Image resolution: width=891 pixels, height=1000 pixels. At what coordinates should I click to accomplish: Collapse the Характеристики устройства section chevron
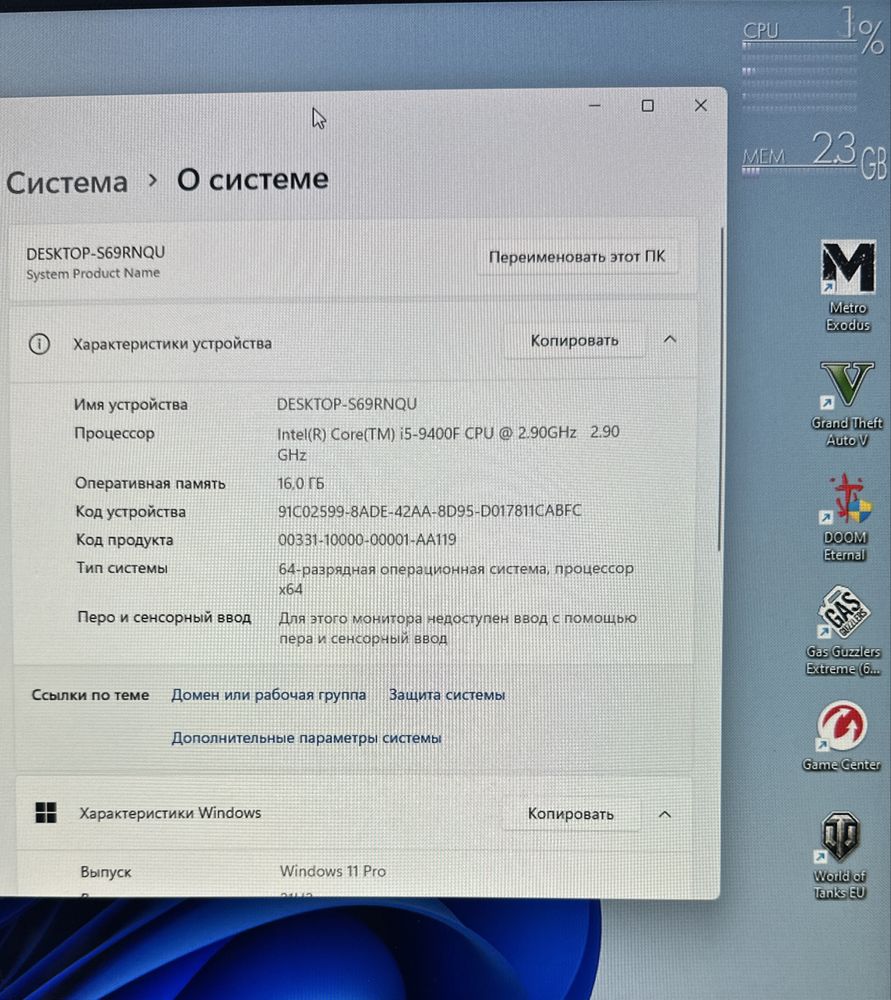coord(670,339)
